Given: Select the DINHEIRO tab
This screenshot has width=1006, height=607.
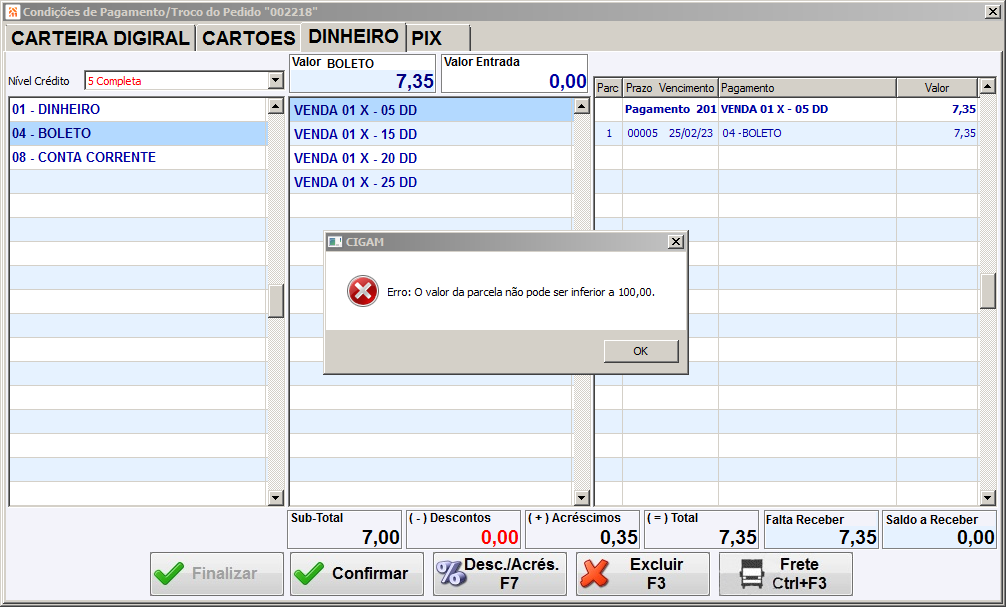Looking at the screenshot, I should (x=354, y=37).
